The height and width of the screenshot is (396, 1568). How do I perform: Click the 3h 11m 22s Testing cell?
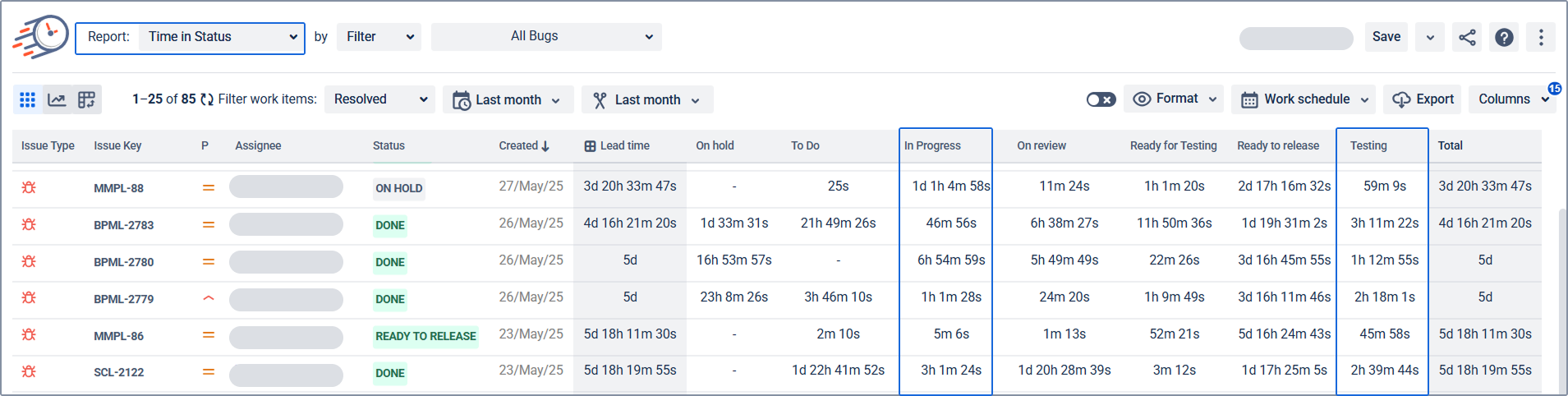(x=1385, y=223)
